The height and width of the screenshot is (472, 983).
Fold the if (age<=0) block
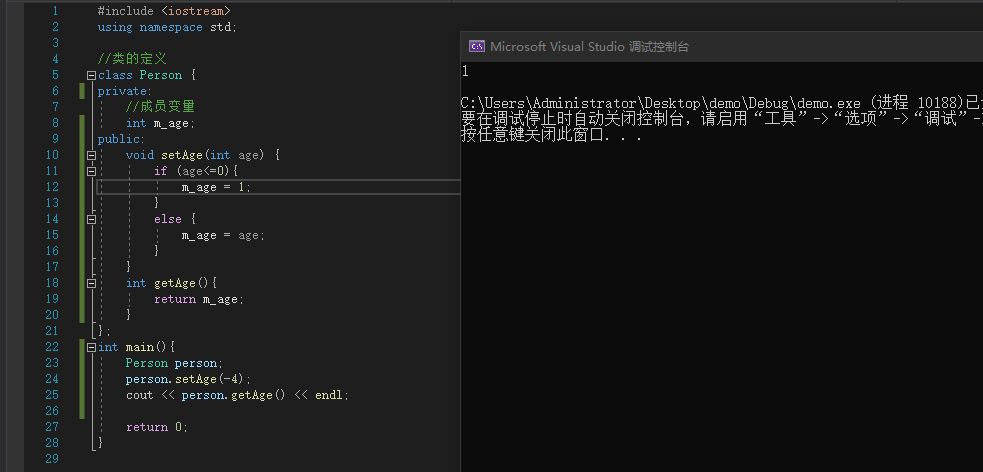pyautogui.click(x=91, y=171)
